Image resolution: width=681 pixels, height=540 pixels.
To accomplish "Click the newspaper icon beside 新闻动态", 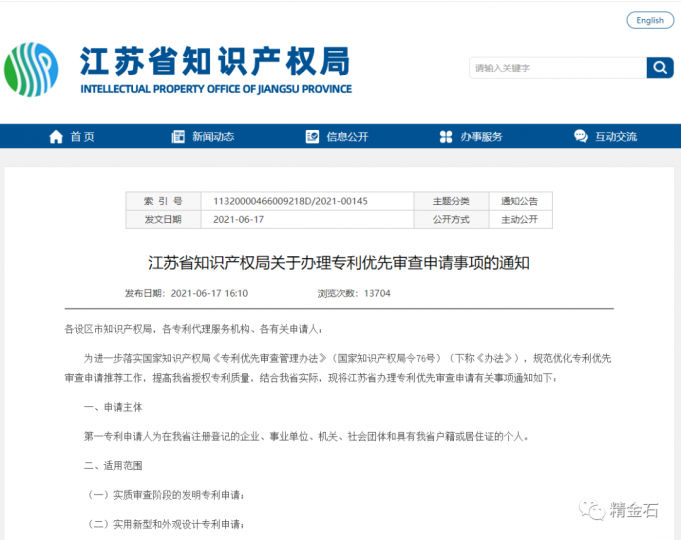I will (178, 136).
